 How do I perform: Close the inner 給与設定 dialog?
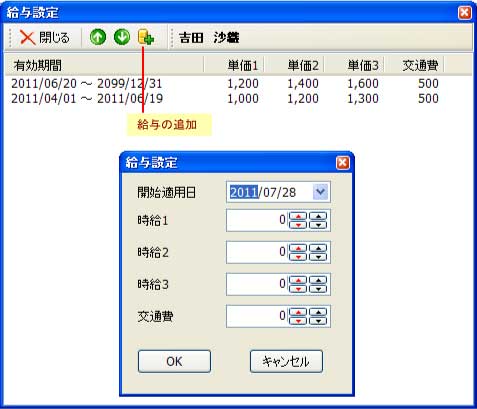[343, 163]
